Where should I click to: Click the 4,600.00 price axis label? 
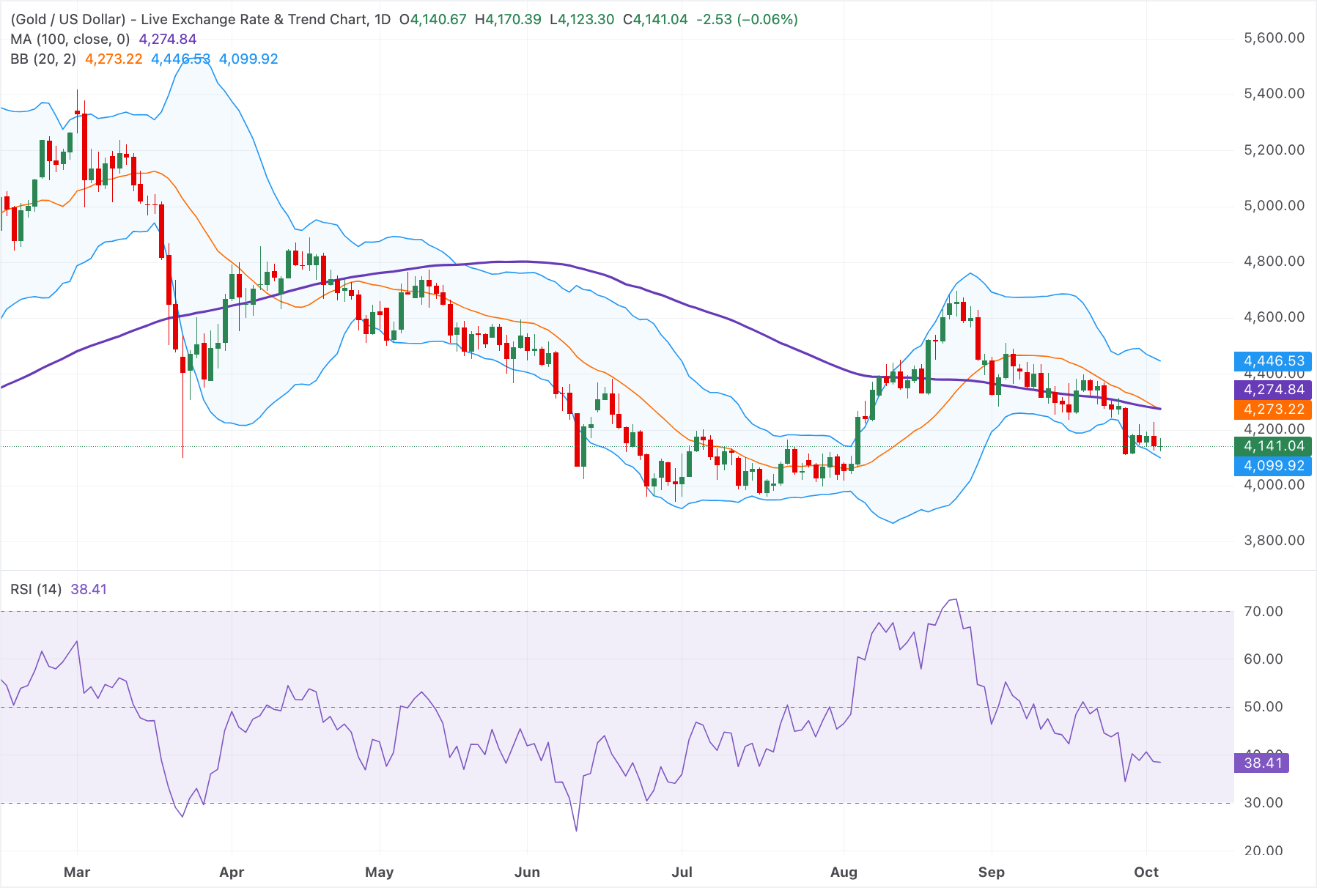click(1274, 316)
